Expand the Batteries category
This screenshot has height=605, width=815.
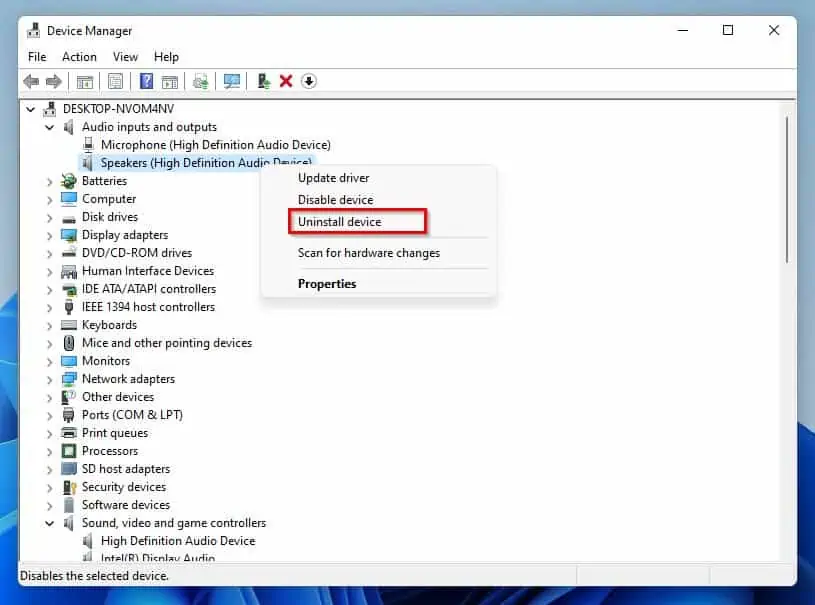[49, 181]
